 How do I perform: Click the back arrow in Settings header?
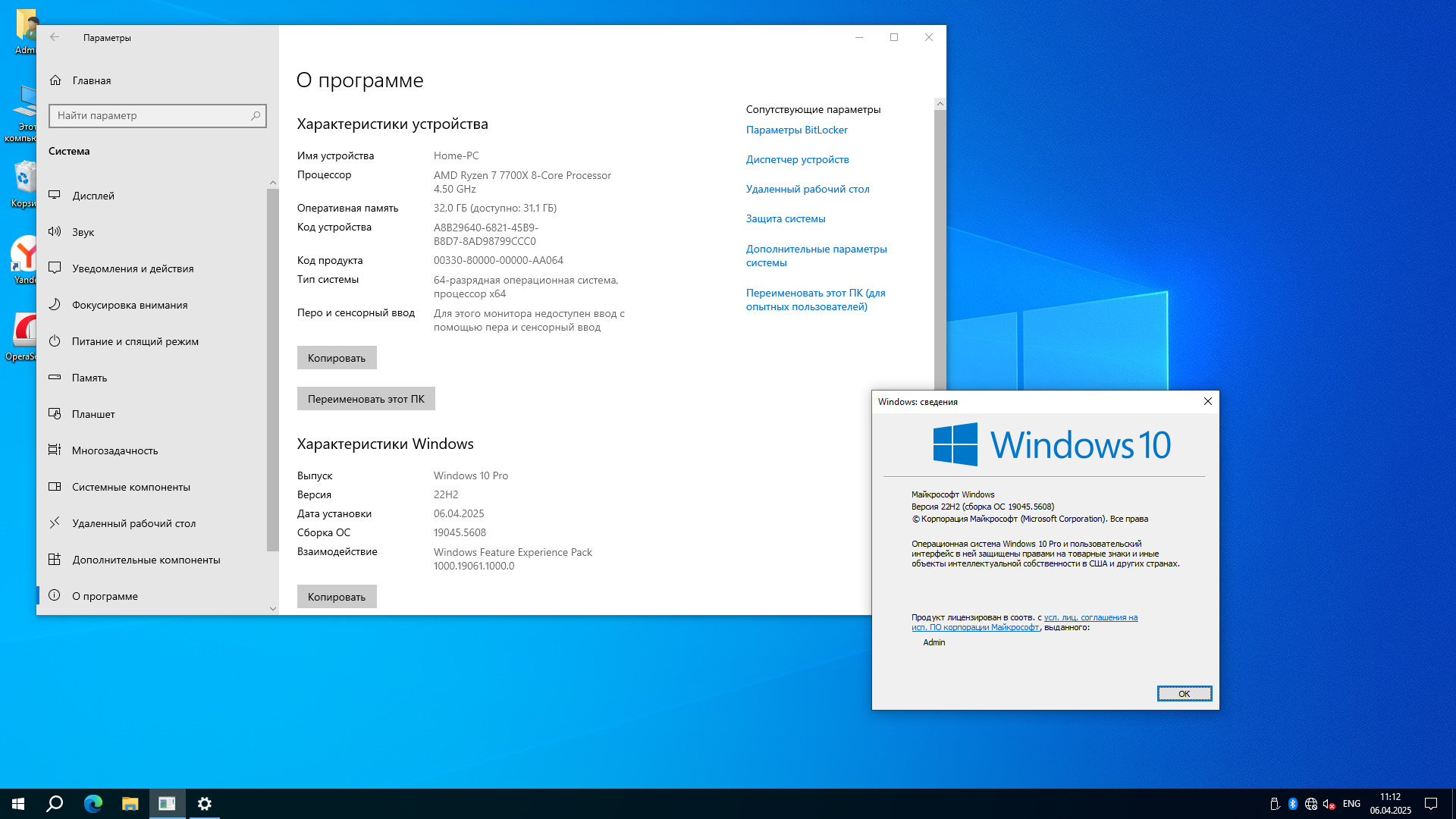[55, 37]
